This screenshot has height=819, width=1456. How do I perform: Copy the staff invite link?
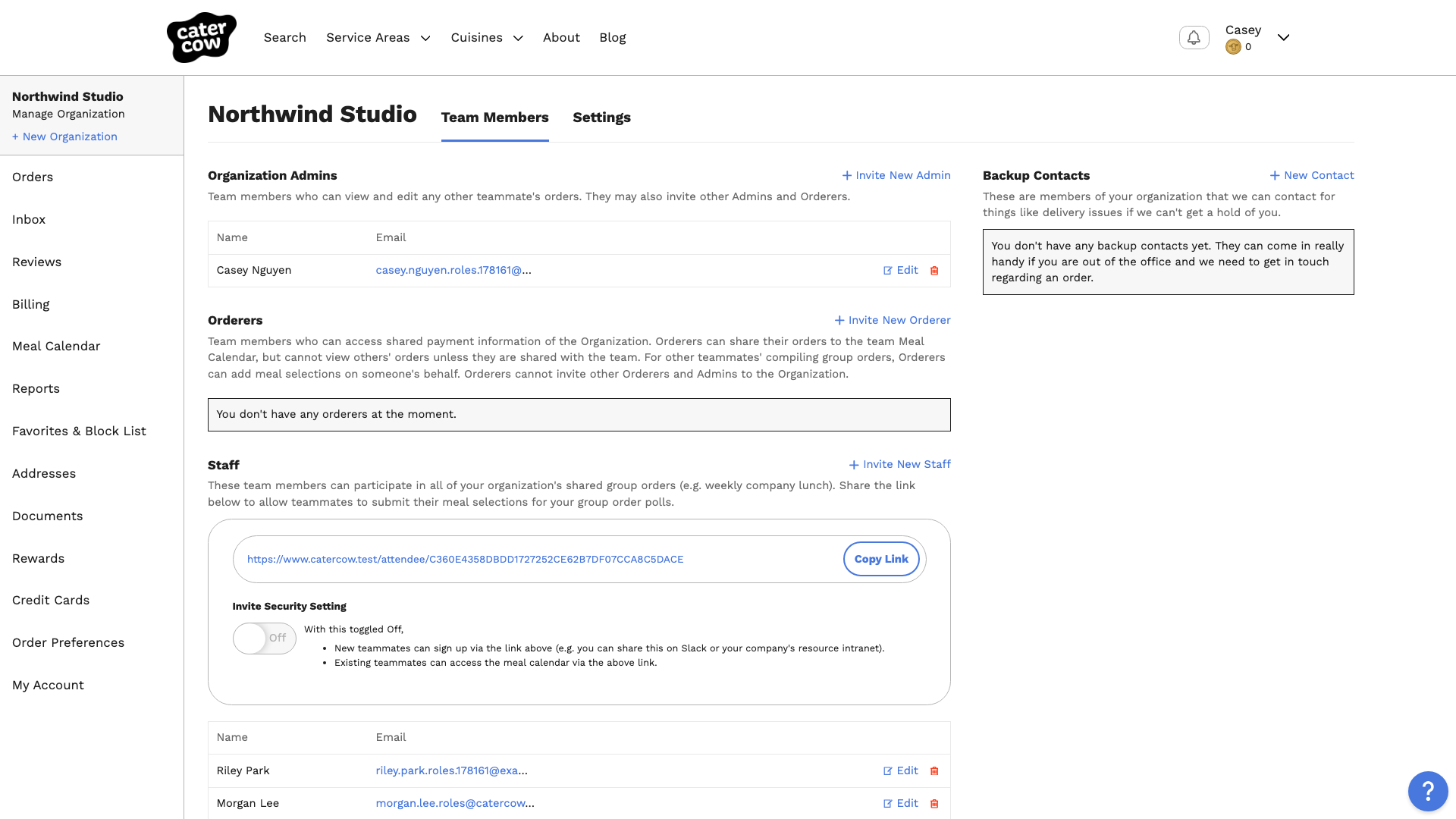[x=881, y=559]
